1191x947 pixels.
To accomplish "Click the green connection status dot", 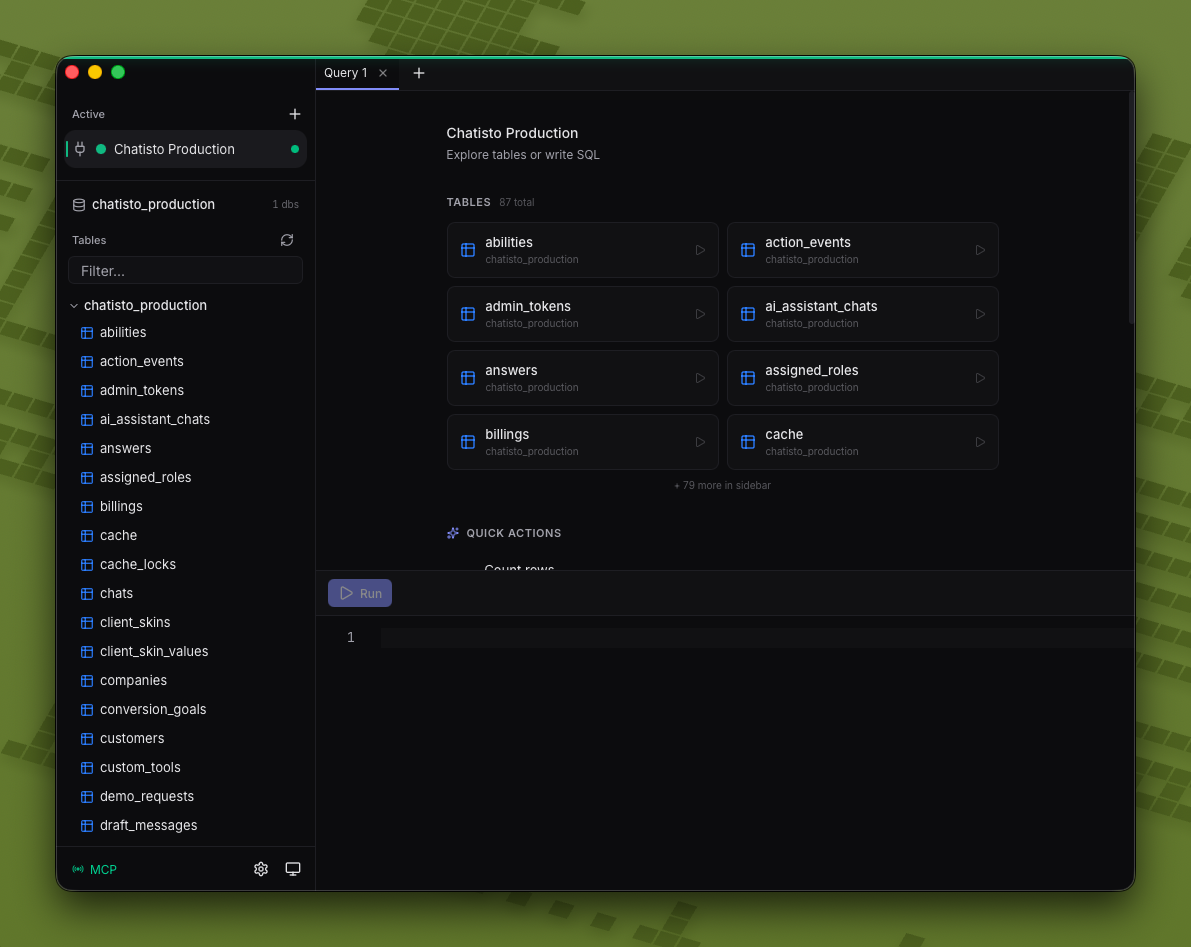I will click(295, 149).
